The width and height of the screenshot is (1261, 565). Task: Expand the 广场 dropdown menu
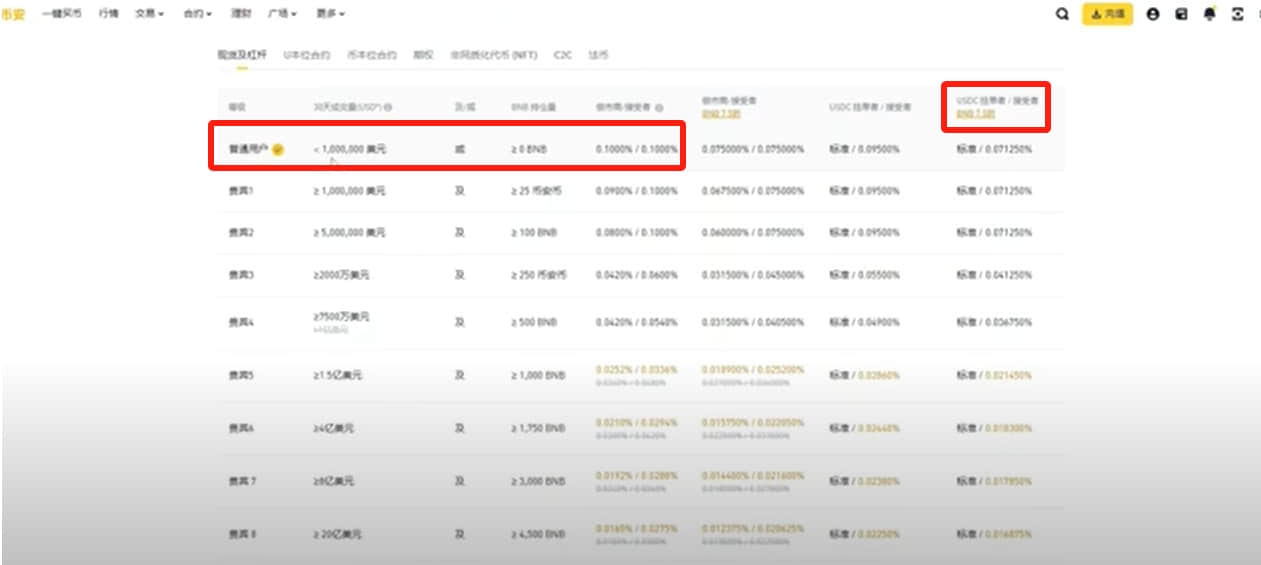pyautogui.click(x=283, y=14)
